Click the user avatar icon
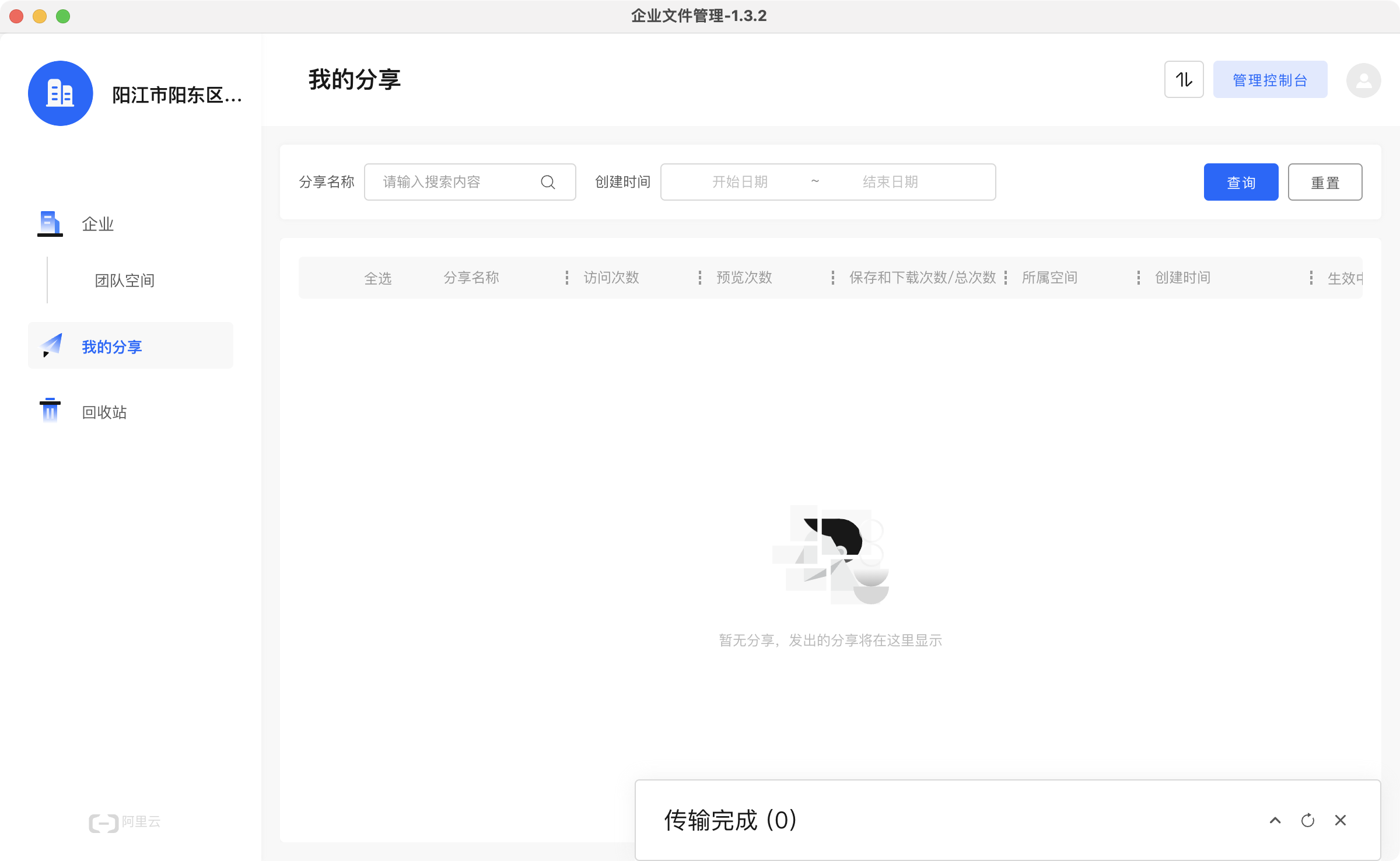1400x861 pixels. click(1363, 80)
